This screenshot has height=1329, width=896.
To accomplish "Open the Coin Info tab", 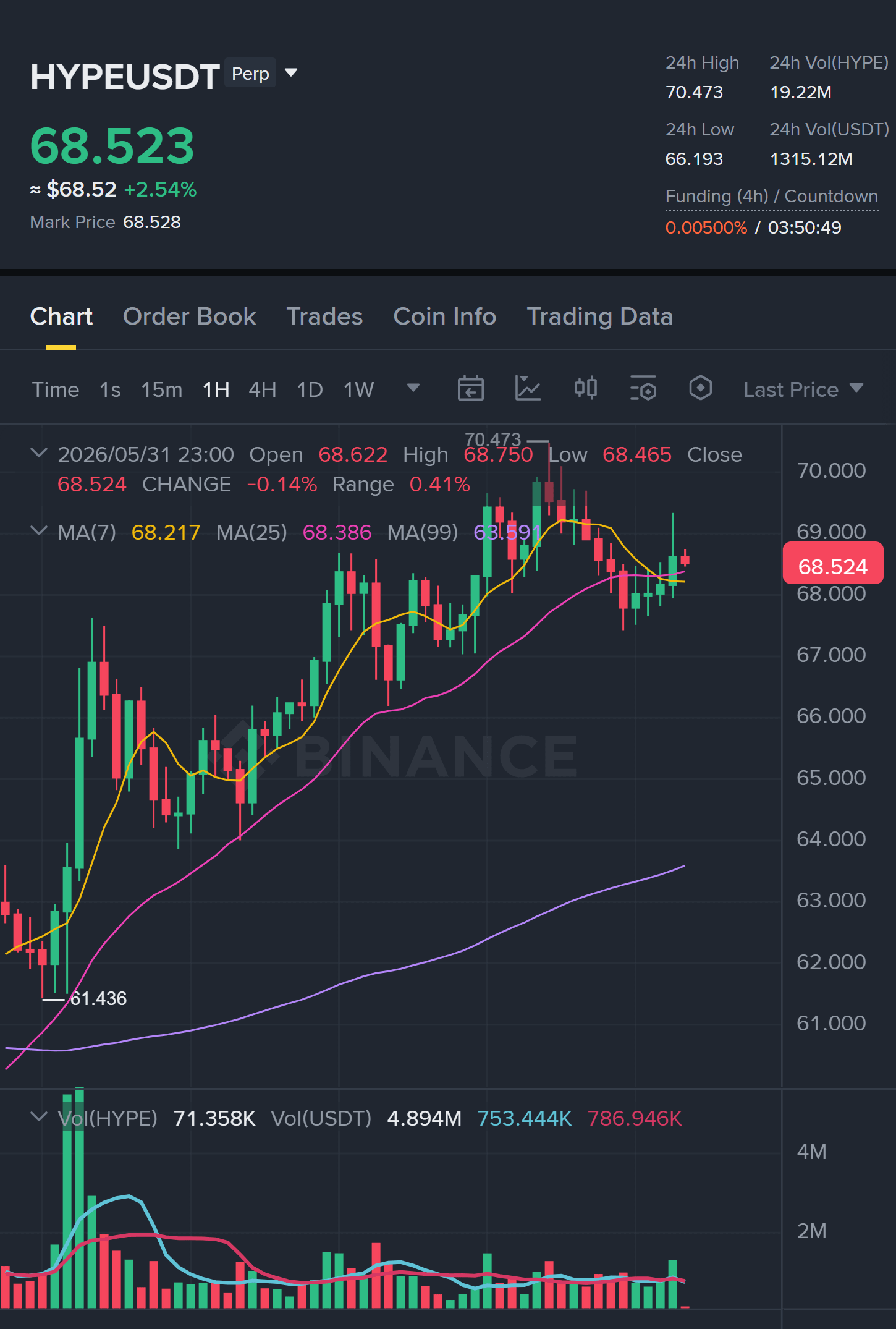I will pos(445,316).
